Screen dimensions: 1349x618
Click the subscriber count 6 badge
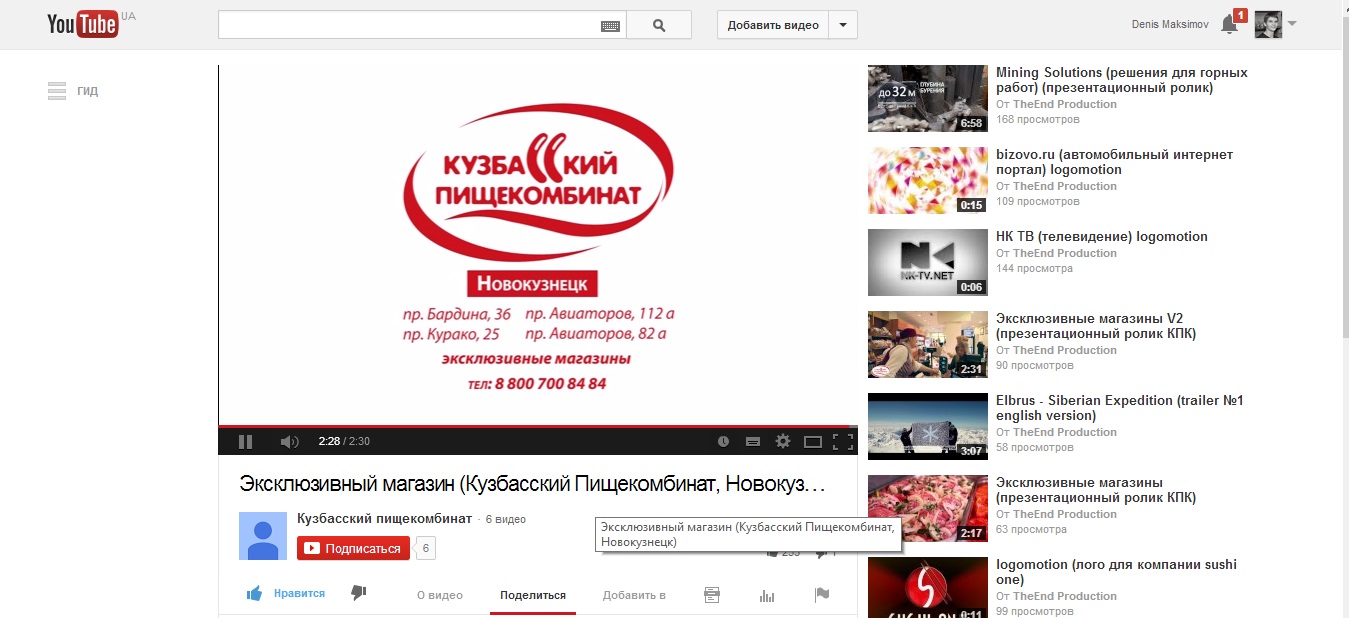[x=425, y=548]
